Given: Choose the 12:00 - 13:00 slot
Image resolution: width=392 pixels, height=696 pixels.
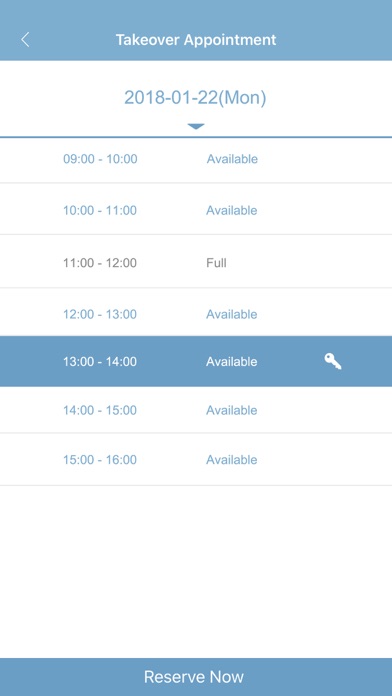Looking at the screenshot, I should (x=196, y=312).
